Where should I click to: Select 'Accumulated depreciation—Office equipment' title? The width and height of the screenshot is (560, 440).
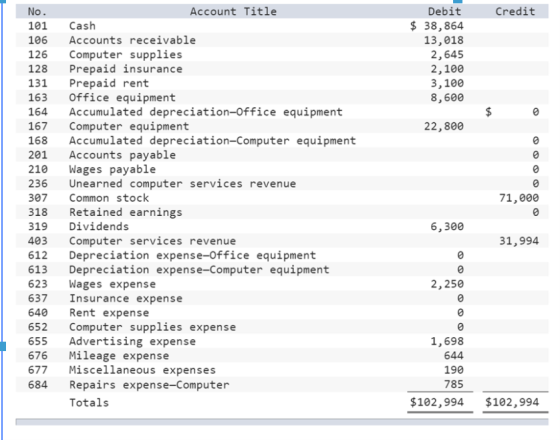click(x=206, y=112)
